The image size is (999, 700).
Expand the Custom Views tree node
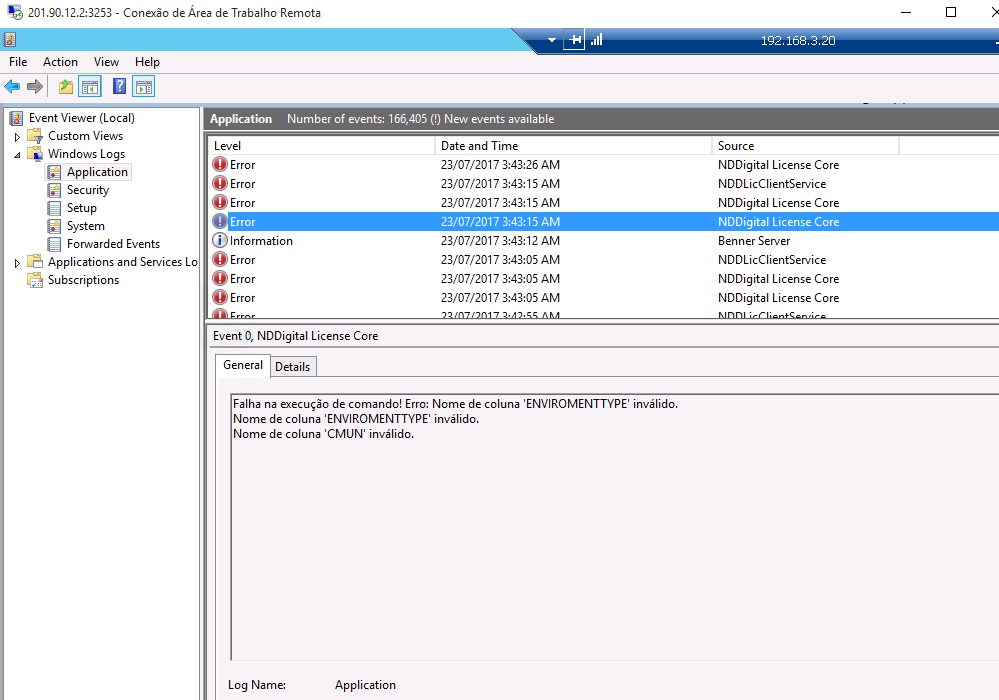(x=17, y=136)
